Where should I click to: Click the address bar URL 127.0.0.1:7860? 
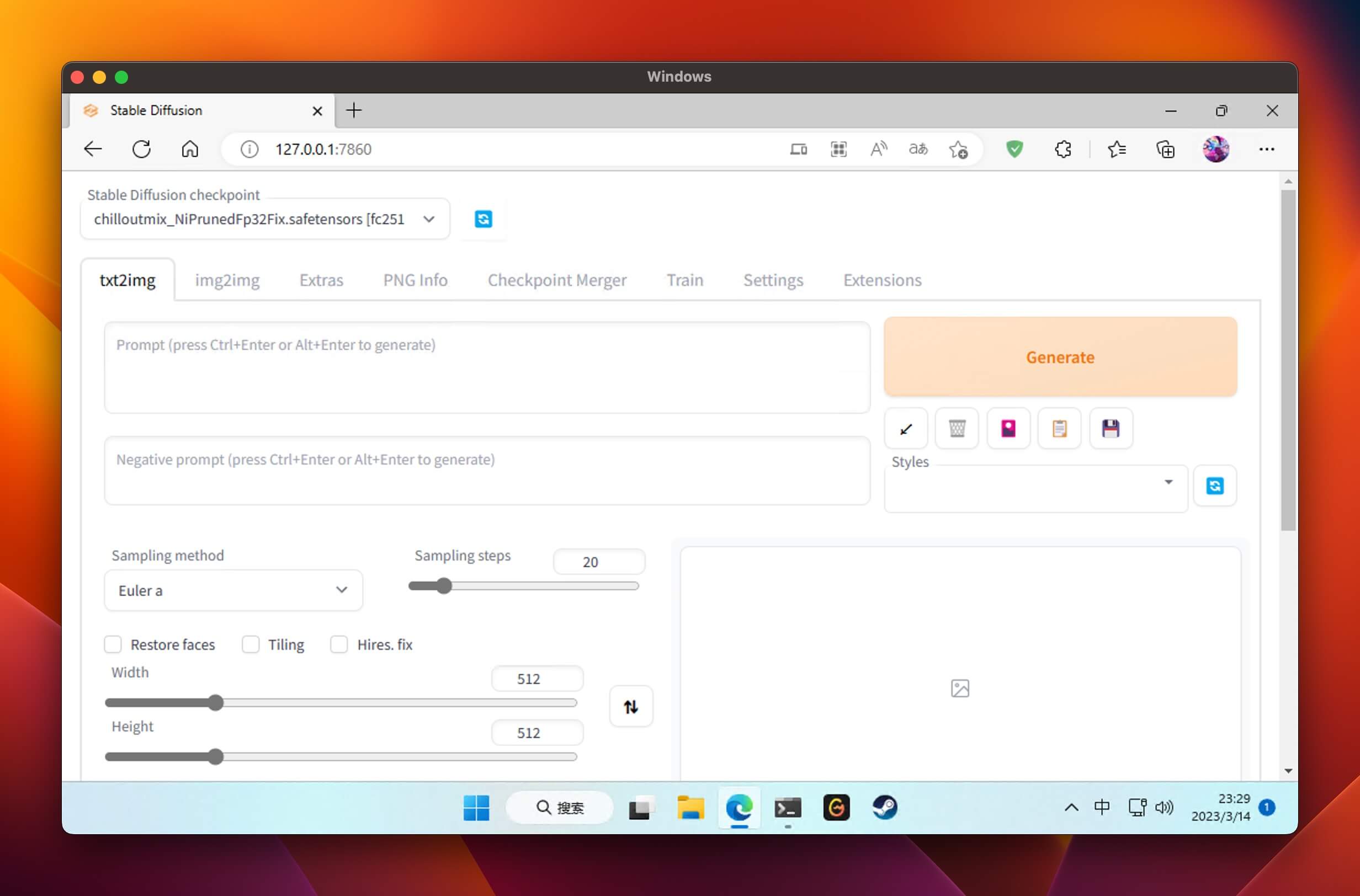(323, 149)
